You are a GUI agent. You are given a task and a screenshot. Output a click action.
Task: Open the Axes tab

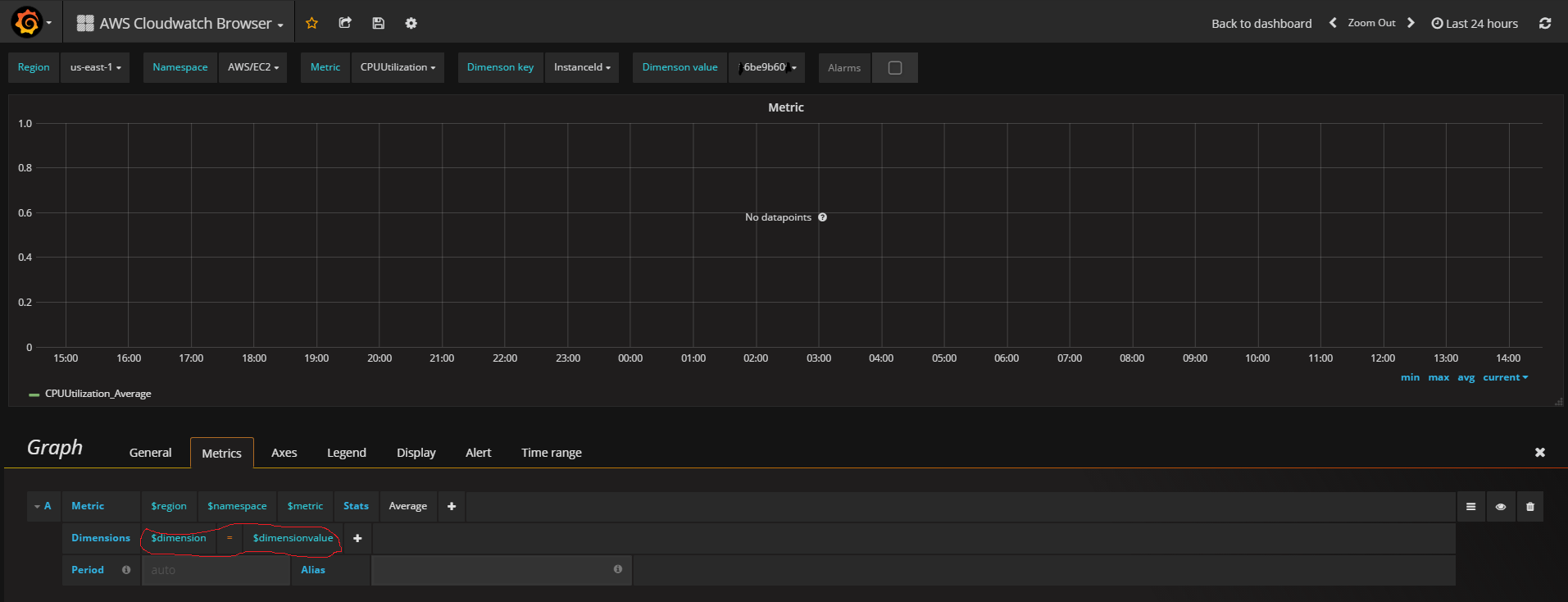[284, 453]
